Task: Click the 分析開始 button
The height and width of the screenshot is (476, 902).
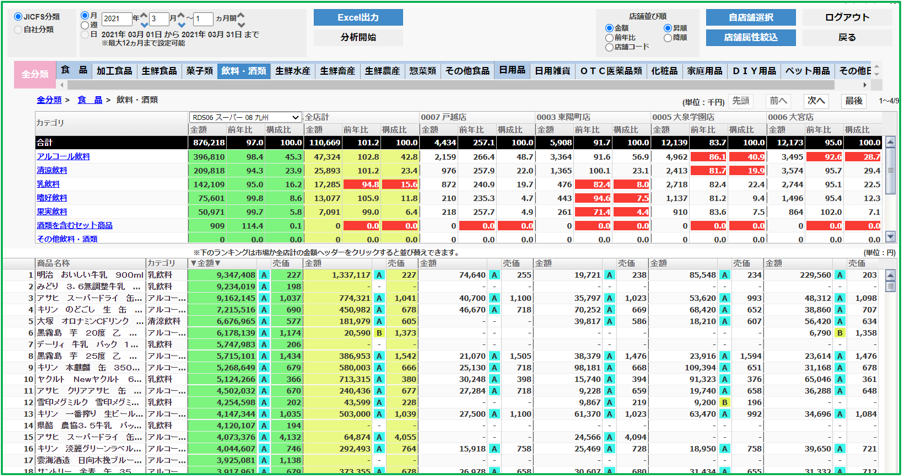Action: click(358, 37)
